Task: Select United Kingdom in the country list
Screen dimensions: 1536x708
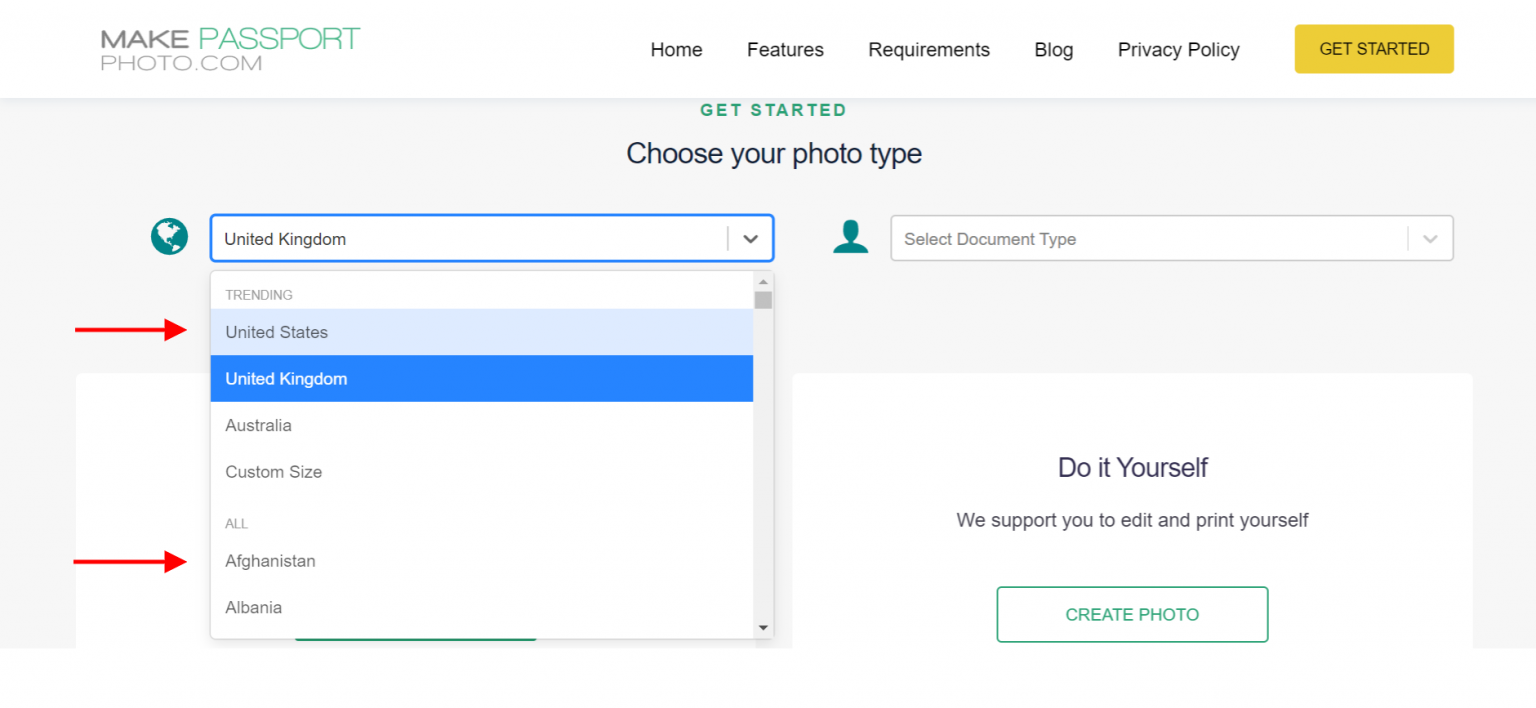Action: click(x=482, y=379)
